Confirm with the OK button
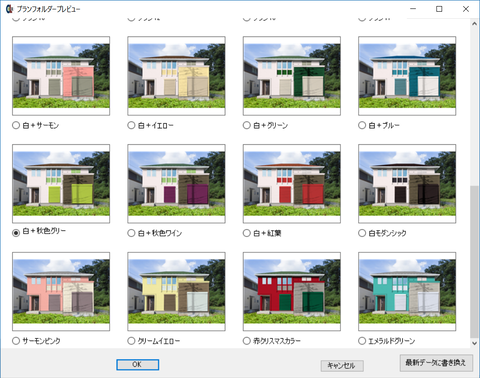 pos(138,365)
